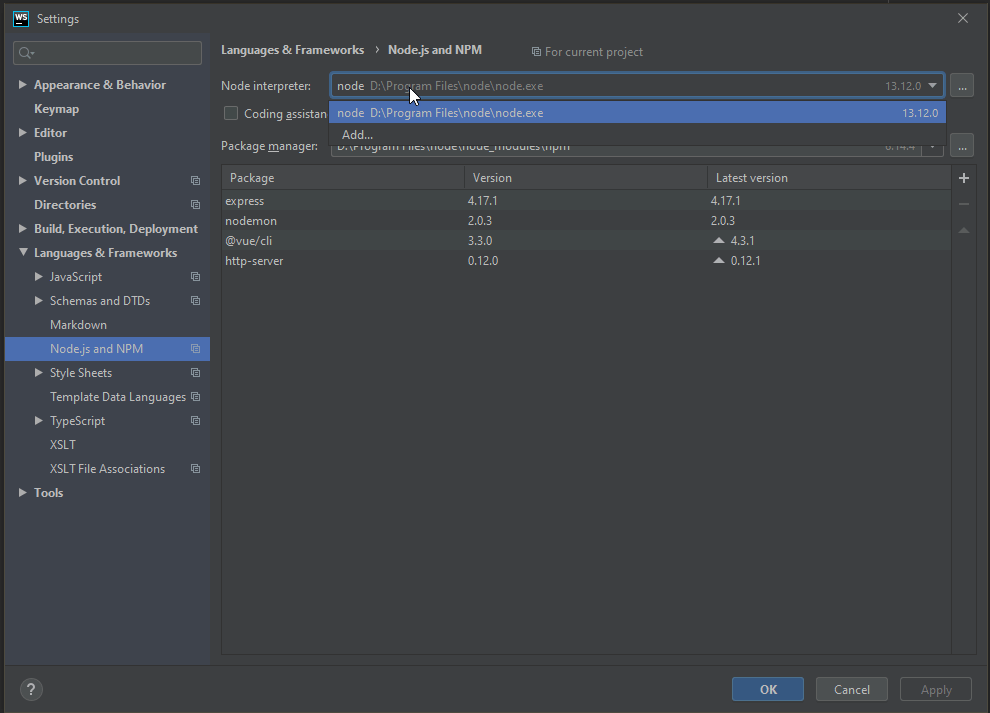Click the upgrade package up-arrow icon
The height and width of the screenshot is (713, 990).
coord(963,231)
